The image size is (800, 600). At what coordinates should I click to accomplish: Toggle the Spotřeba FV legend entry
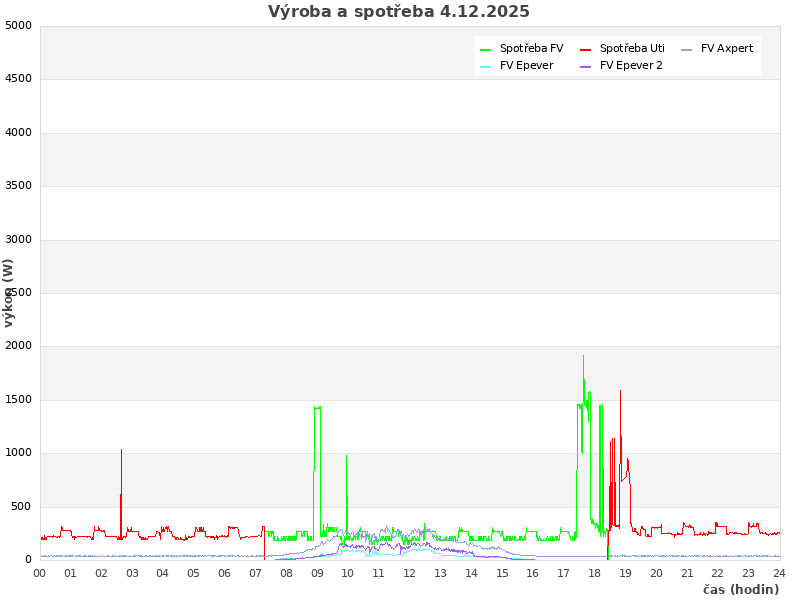click(531, 48)
